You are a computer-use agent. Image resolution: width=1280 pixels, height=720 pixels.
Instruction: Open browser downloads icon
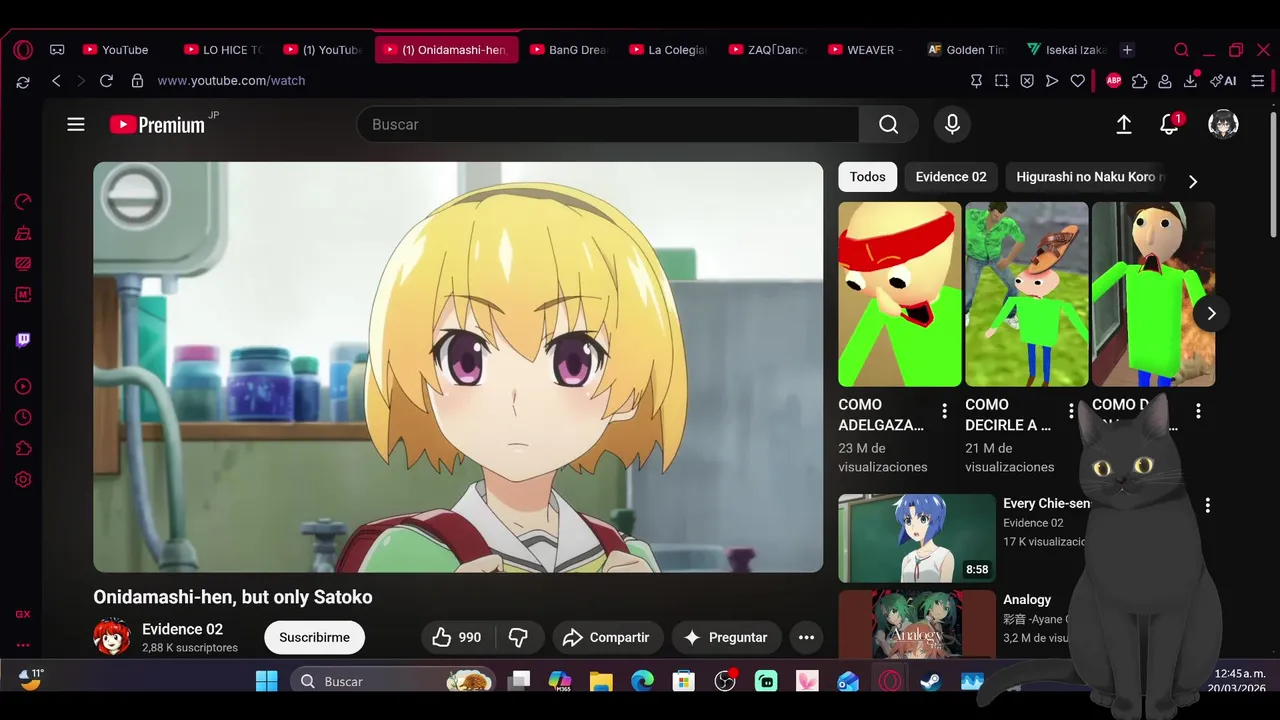1191,80
